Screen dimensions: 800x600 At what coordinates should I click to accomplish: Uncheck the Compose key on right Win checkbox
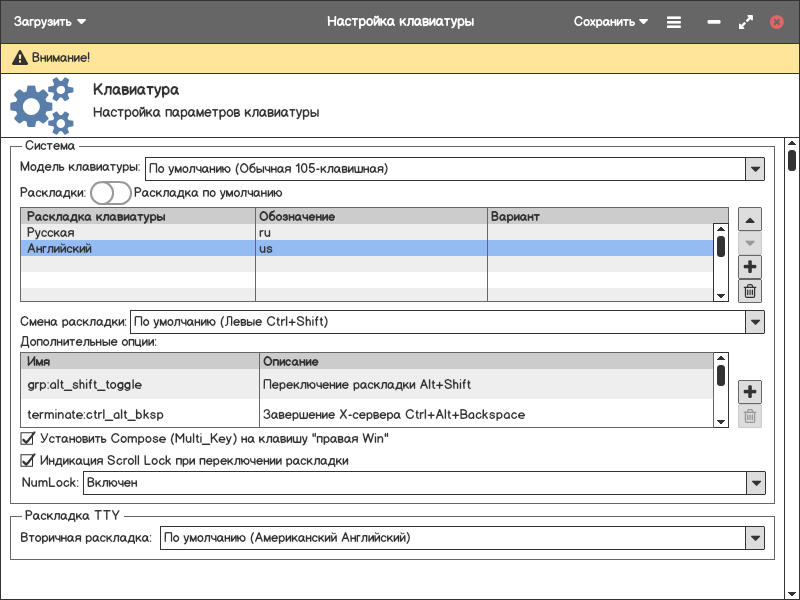[28, 438]
